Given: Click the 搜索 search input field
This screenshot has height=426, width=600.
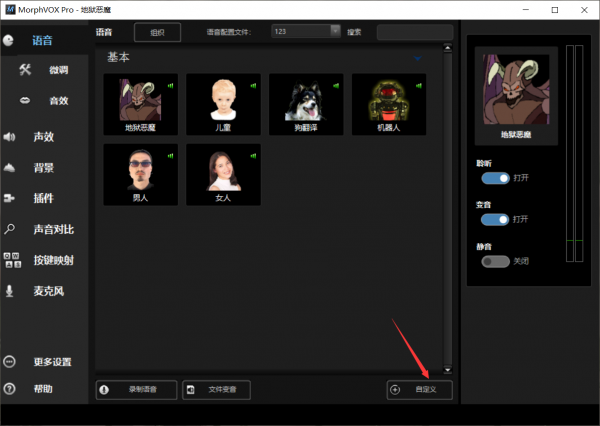Looking at the screenshot, I should point(415,32).
